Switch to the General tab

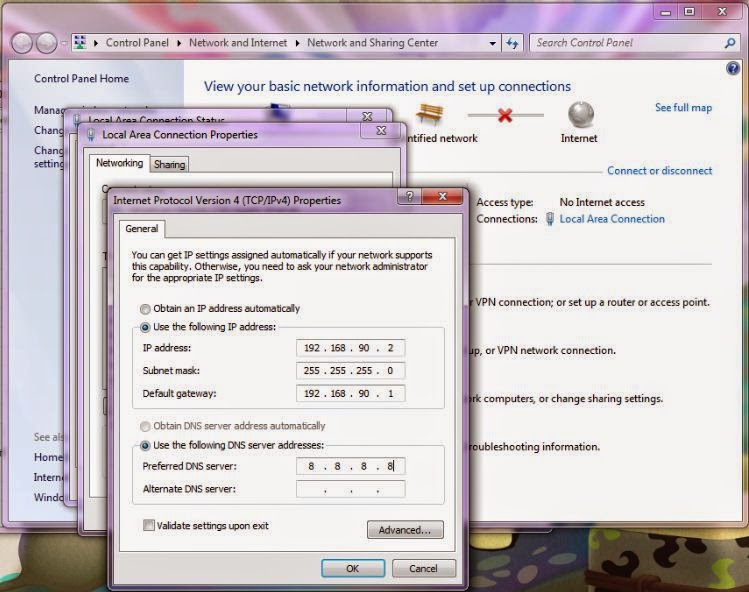pos(141,228)
